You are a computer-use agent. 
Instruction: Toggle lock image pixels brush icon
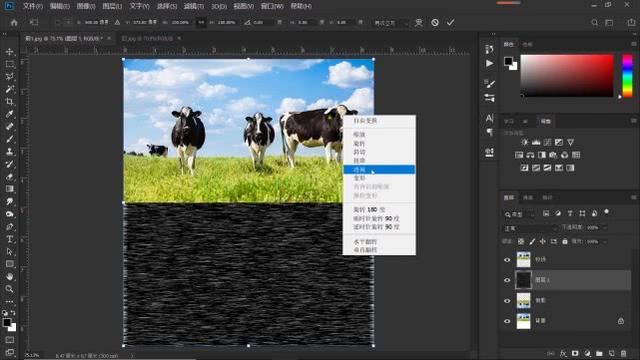click(532, 242)
